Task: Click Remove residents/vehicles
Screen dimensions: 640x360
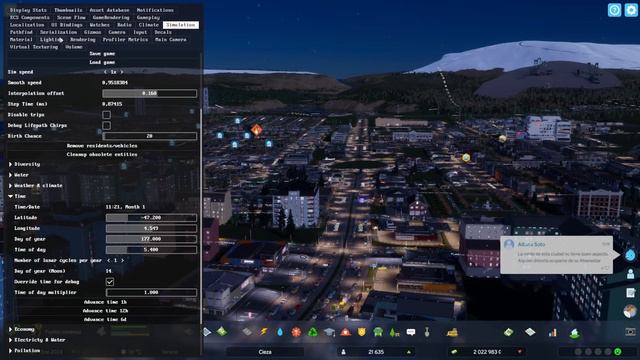Action: pos(102,146)
